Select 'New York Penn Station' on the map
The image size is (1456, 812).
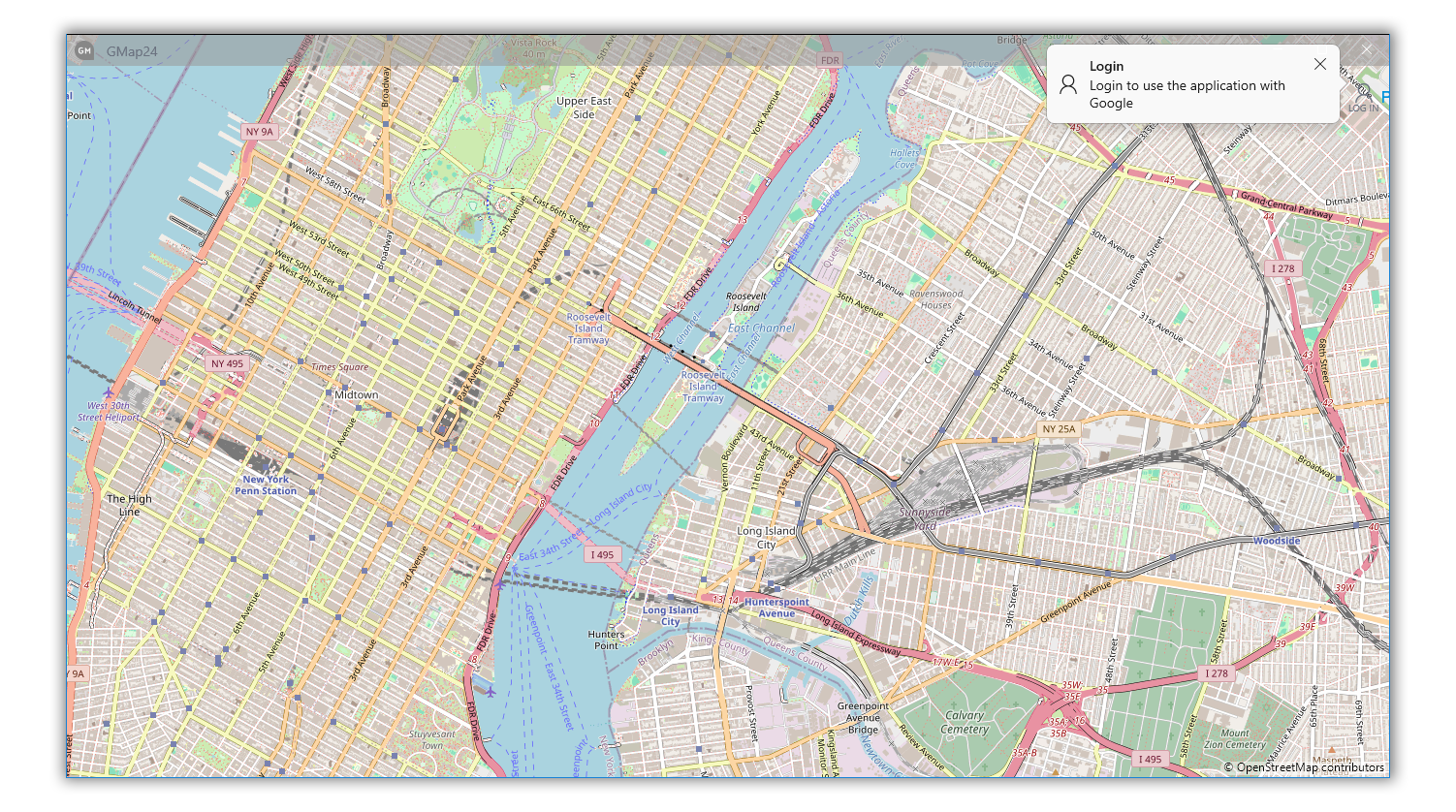pyautogui.click(x=266, y=485)
